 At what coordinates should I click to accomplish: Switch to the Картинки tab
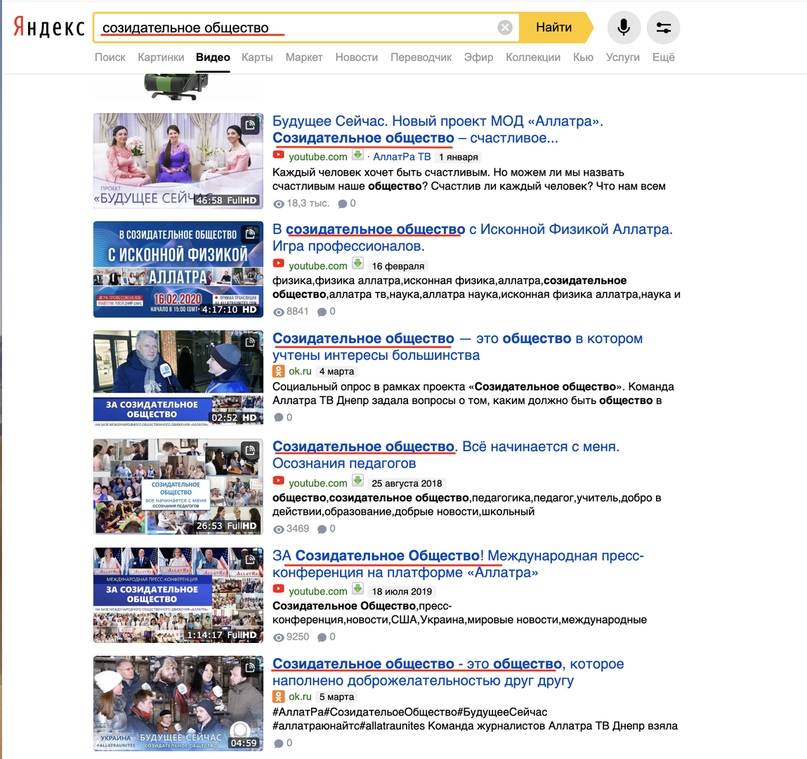pos(161,57)
